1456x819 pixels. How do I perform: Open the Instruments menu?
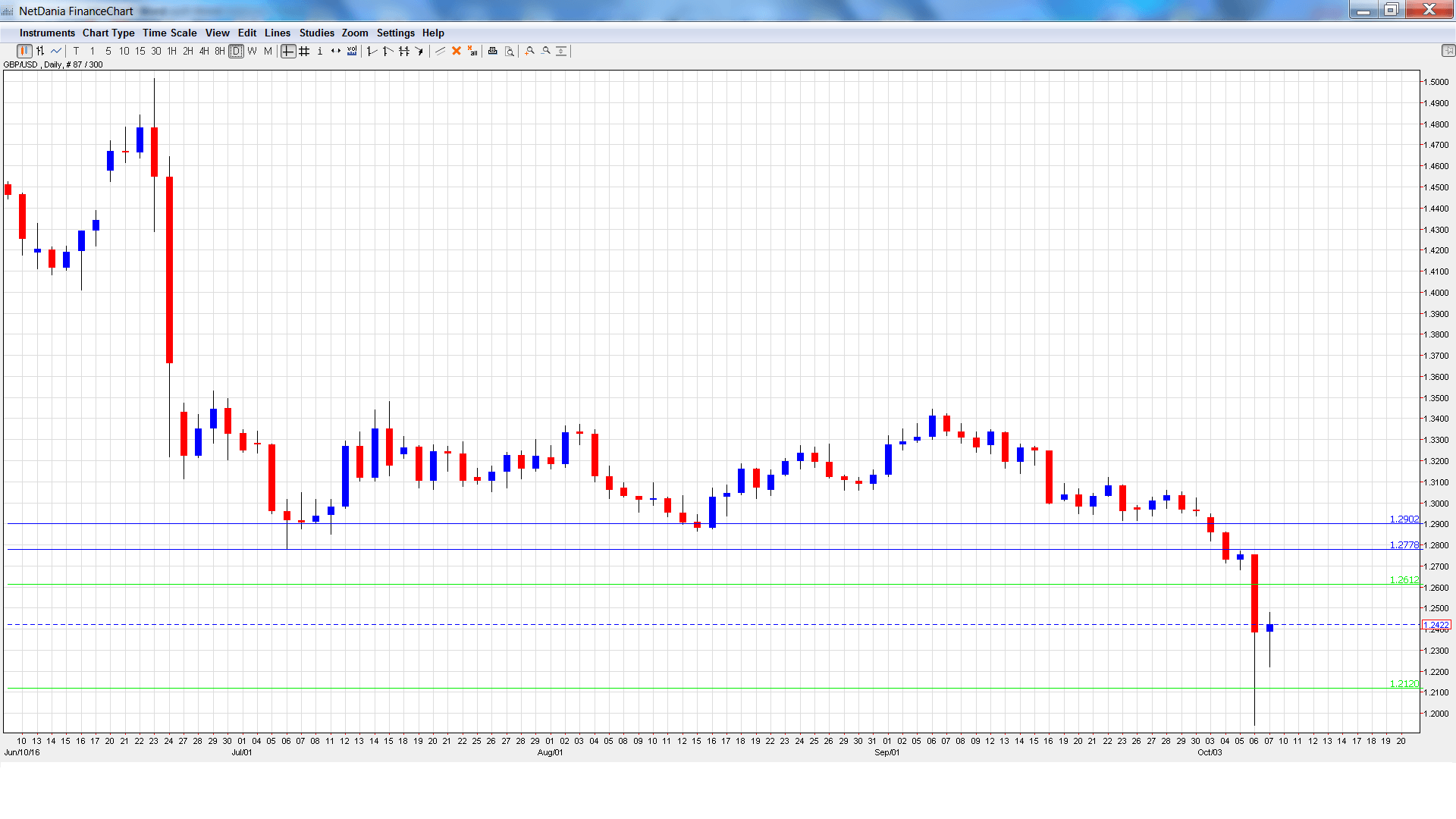[x=47, y=33]
